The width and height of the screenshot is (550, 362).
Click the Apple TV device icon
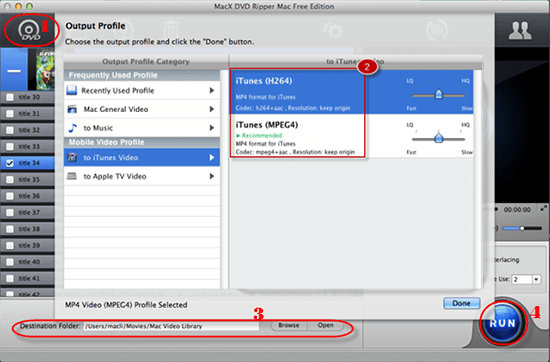72,176
